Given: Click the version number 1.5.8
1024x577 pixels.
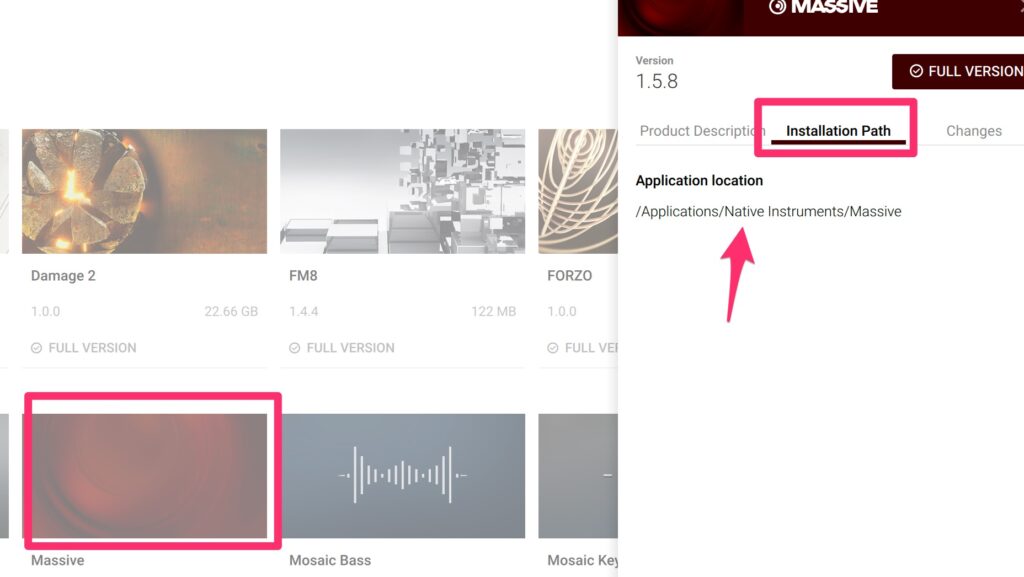Looking at the screenshot, I should tap(657, 82).
